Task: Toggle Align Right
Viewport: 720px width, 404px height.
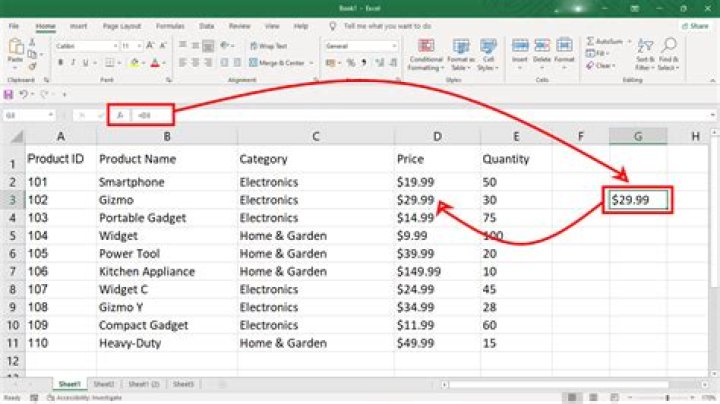Action: tap(208, 62)
